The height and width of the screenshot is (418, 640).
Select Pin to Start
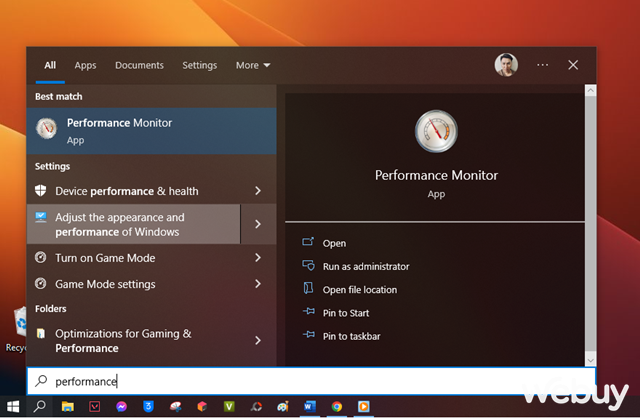point(346,313)
